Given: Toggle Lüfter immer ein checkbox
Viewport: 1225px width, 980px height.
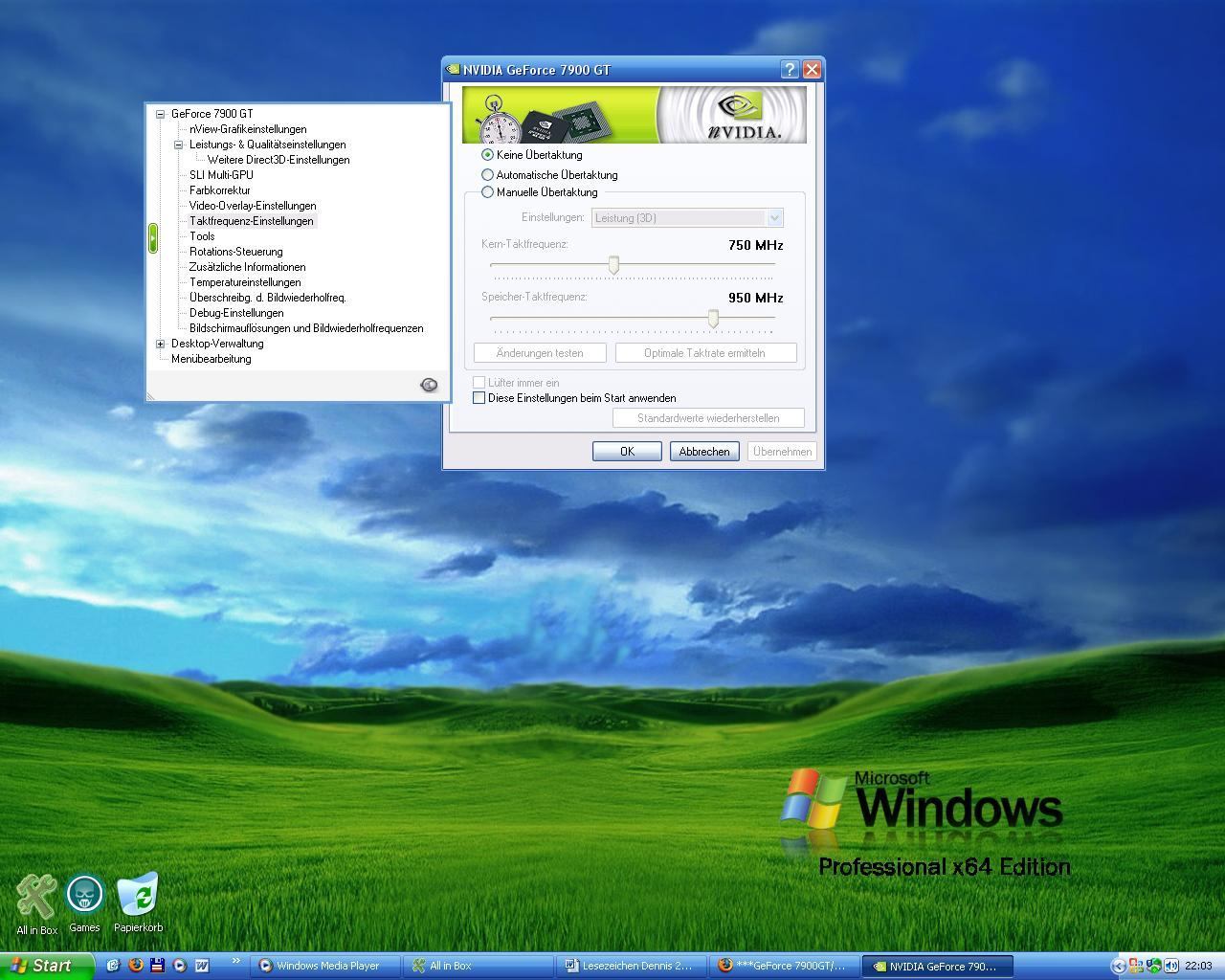Looking at the screenshot, I should tap(479, 383).
